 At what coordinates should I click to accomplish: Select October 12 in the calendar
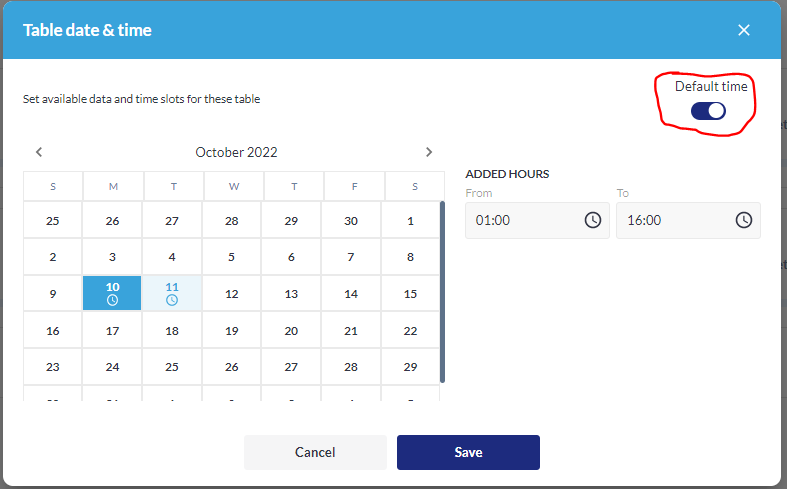[x=232, y=294]
